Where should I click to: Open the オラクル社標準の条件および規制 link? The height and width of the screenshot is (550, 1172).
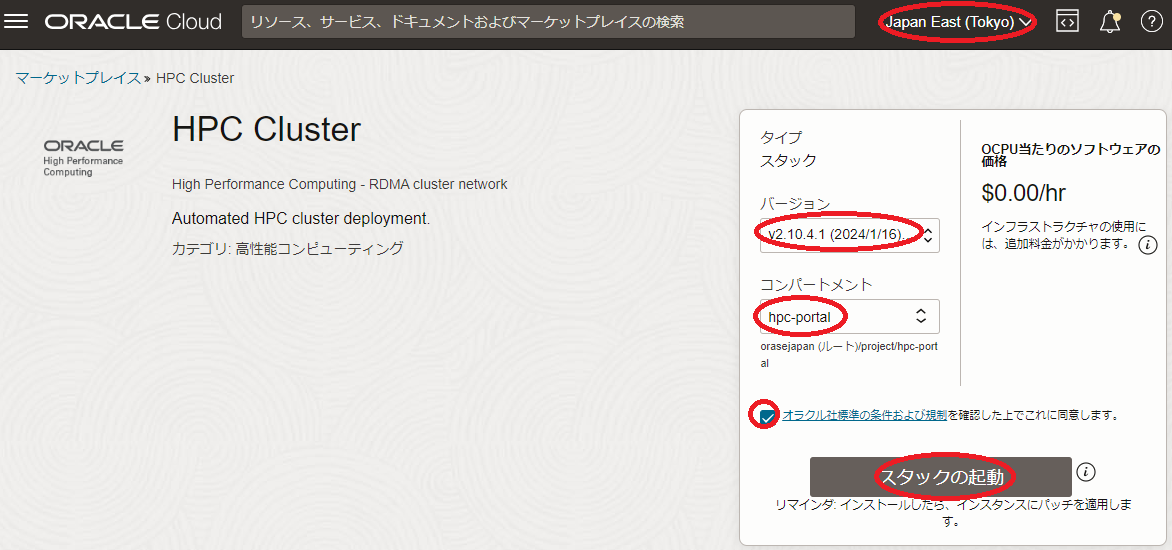point(864,414)
